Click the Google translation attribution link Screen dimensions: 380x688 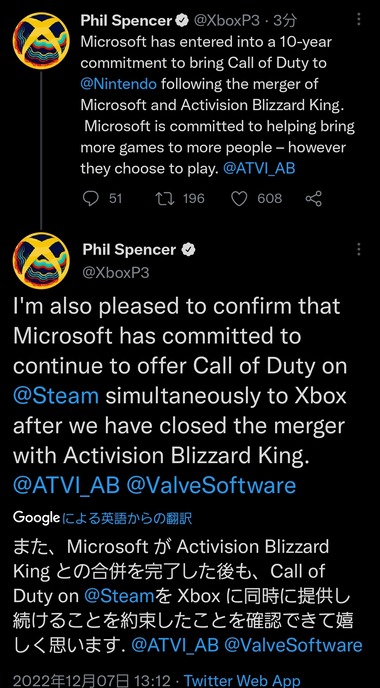pos(103,518)
